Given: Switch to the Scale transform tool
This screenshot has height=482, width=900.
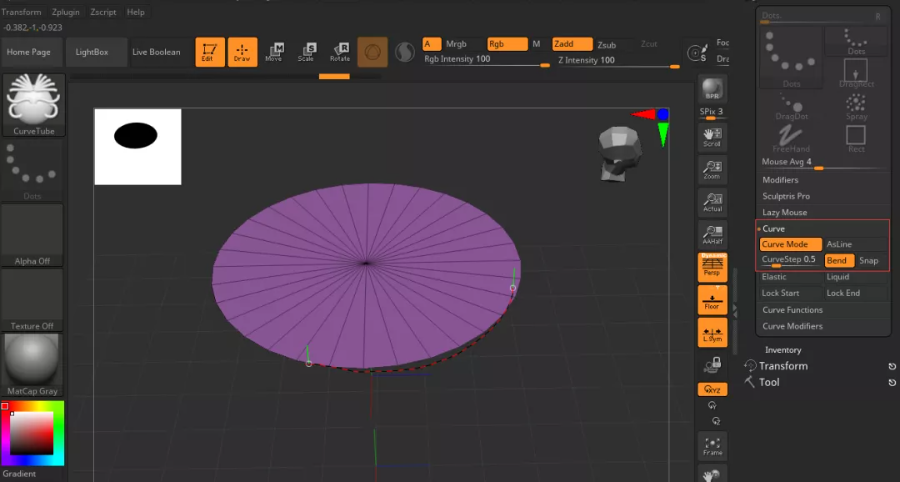Looking at the screenshot, I should tap(307, 52).
